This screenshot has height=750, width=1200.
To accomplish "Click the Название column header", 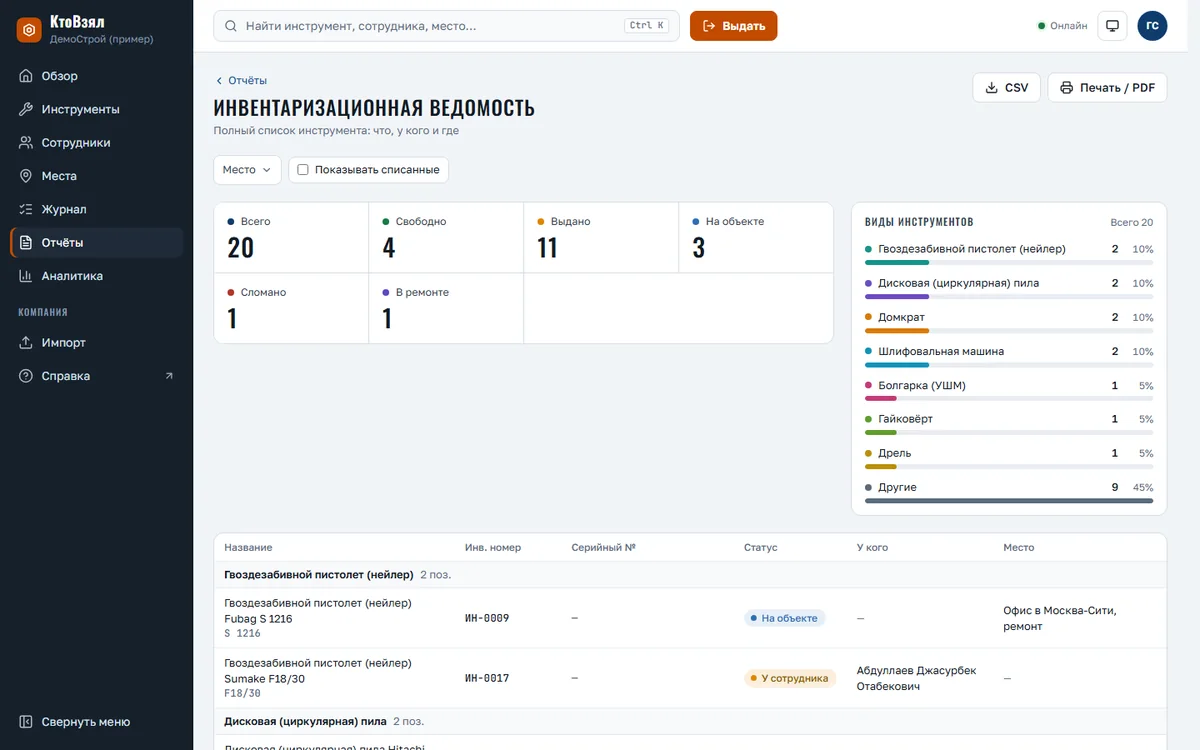I will [x=248, y=548].
